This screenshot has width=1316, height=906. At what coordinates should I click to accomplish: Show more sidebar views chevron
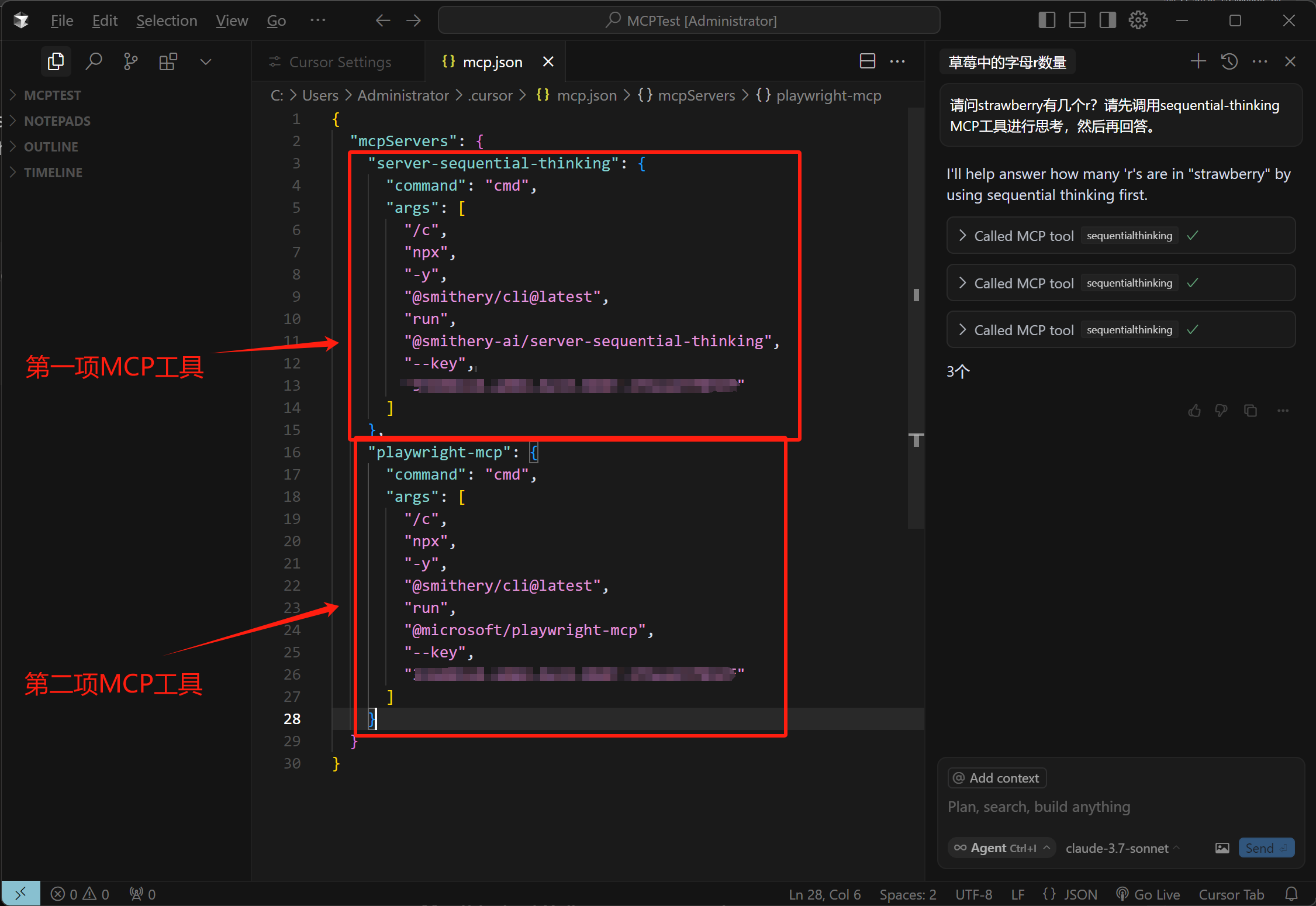point(206,61)
